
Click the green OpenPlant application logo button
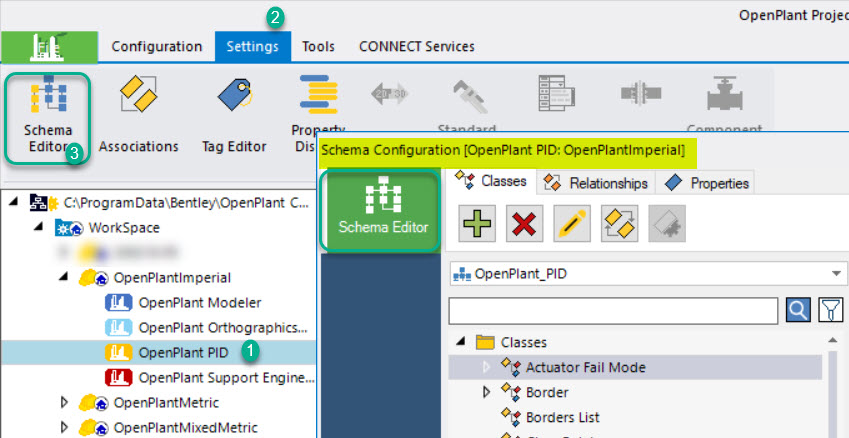[x=49, y=47]
